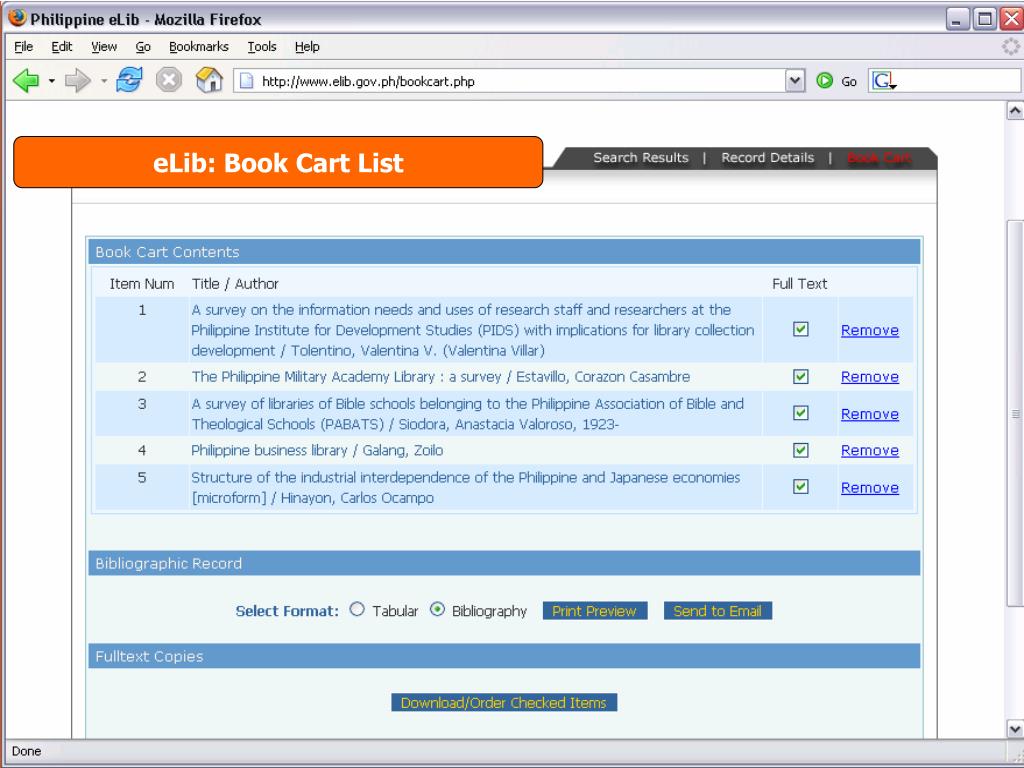Remove item 5 Hinayon microform
Image resolution: width=1024 pixels, height=768 pixels.
pos(869,488)
